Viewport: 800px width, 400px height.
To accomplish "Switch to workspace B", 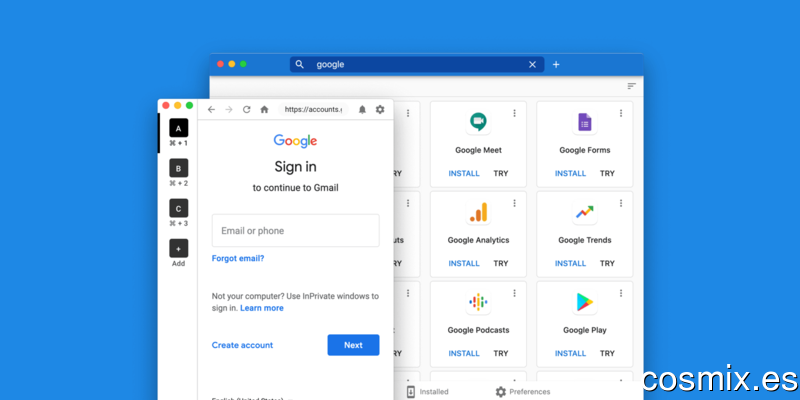I will click(179, 168).
